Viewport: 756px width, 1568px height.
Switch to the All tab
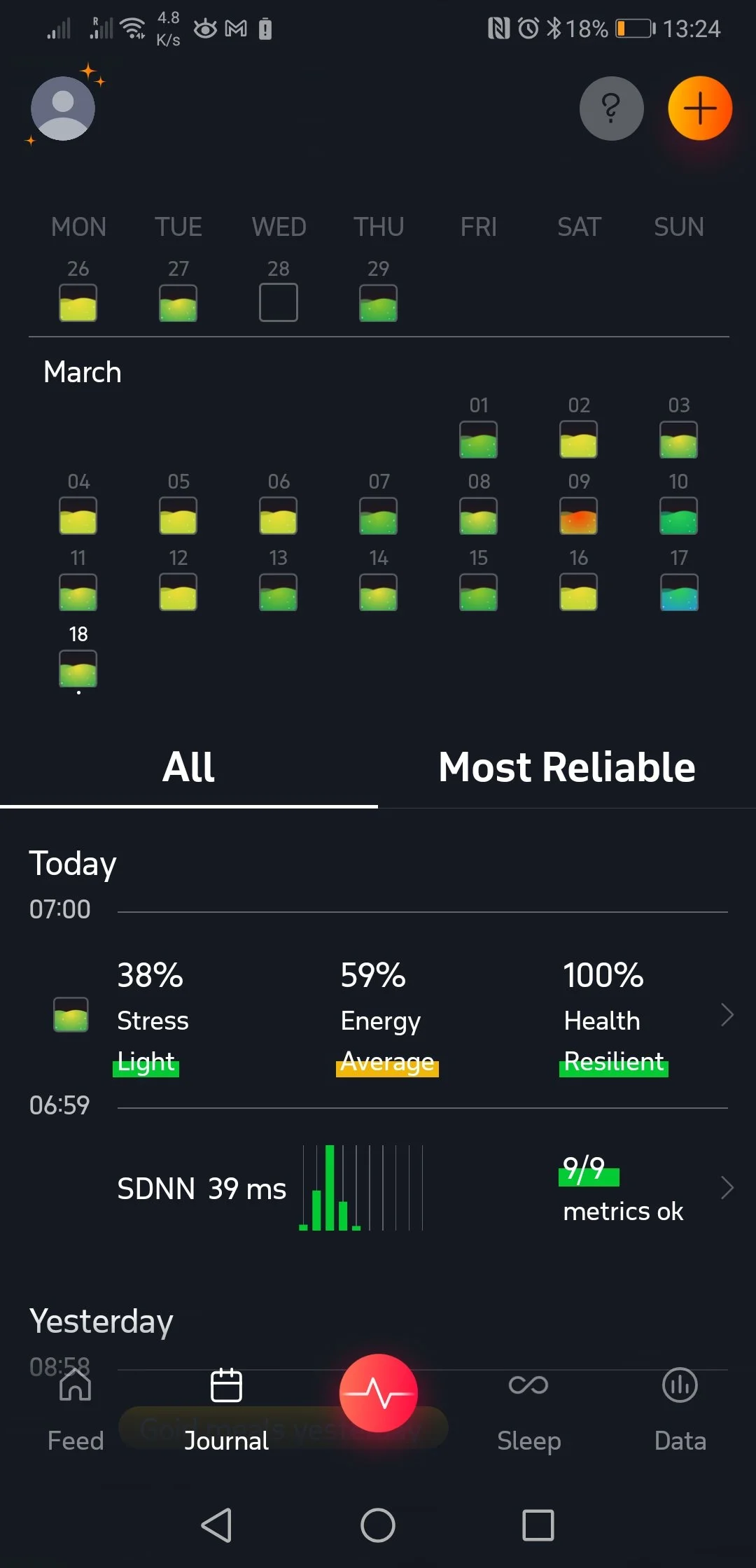click(x=188, y=767)
